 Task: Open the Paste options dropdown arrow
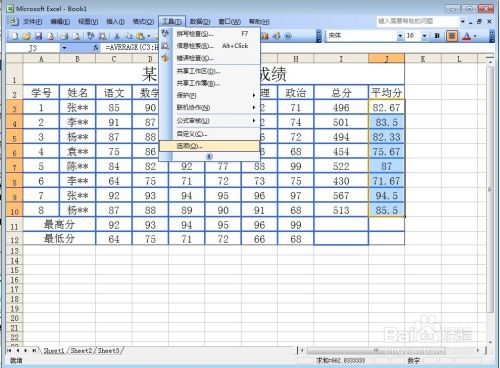(x=148, y=36)
